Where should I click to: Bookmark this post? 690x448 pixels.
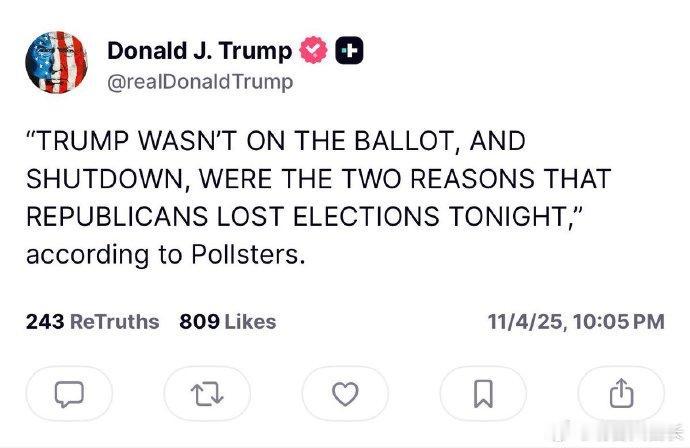(x=482, y=394)
